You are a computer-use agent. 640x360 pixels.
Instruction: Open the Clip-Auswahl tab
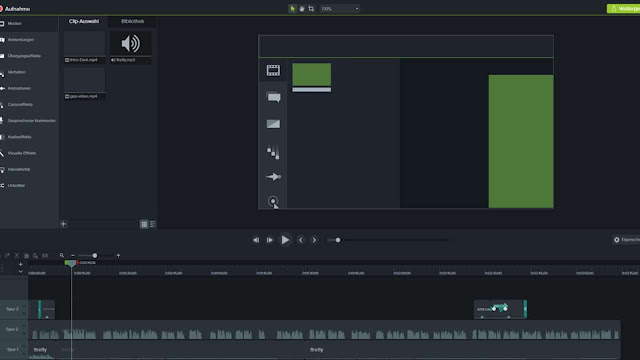point(84,21)
